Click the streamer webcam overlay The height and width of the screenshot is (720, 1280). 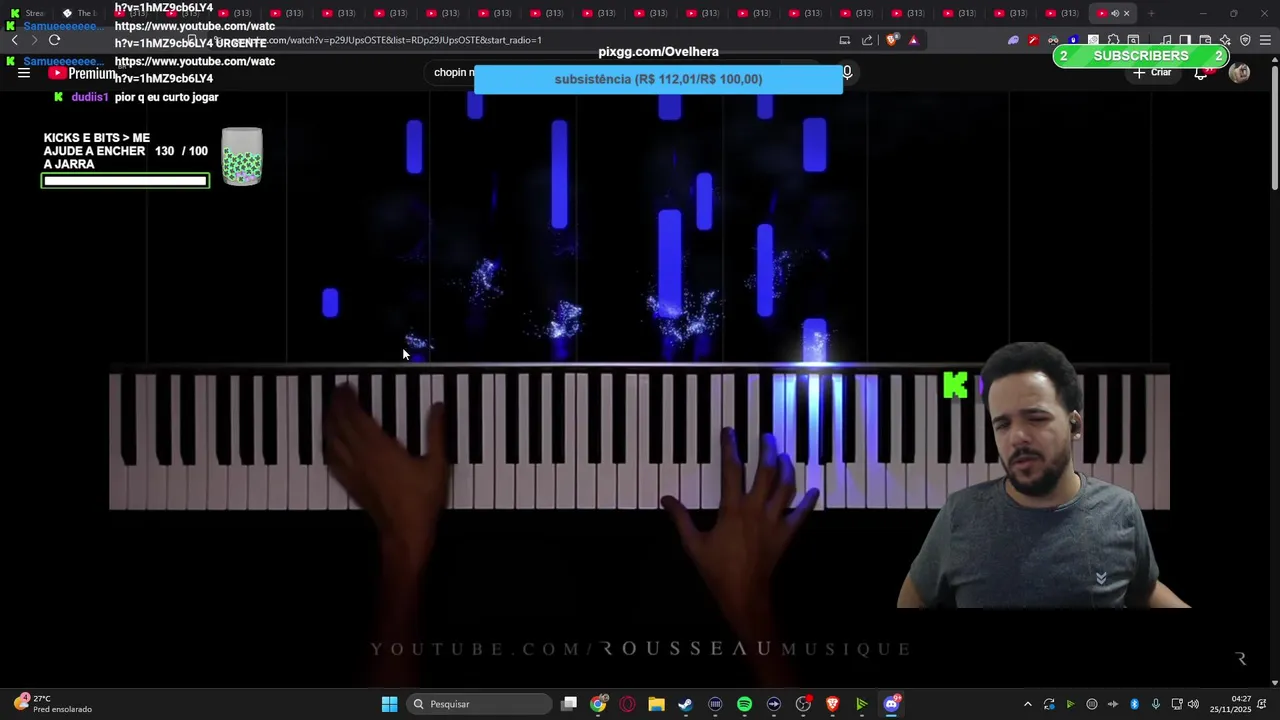1040,475
